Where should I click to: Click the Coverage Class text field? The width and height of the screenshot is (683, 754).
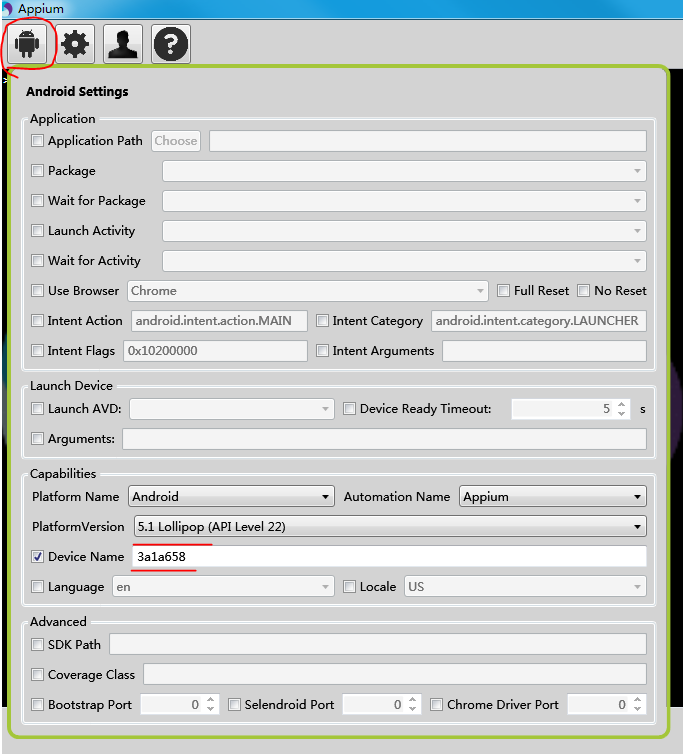pyautogui.click(x=395, y=675)
